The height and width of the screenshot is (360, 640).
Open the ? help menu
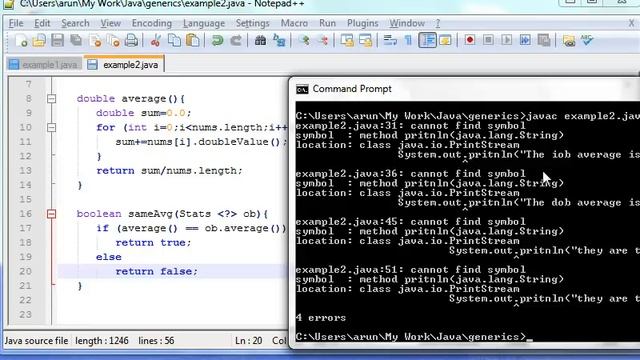click(x=438, y=23)
